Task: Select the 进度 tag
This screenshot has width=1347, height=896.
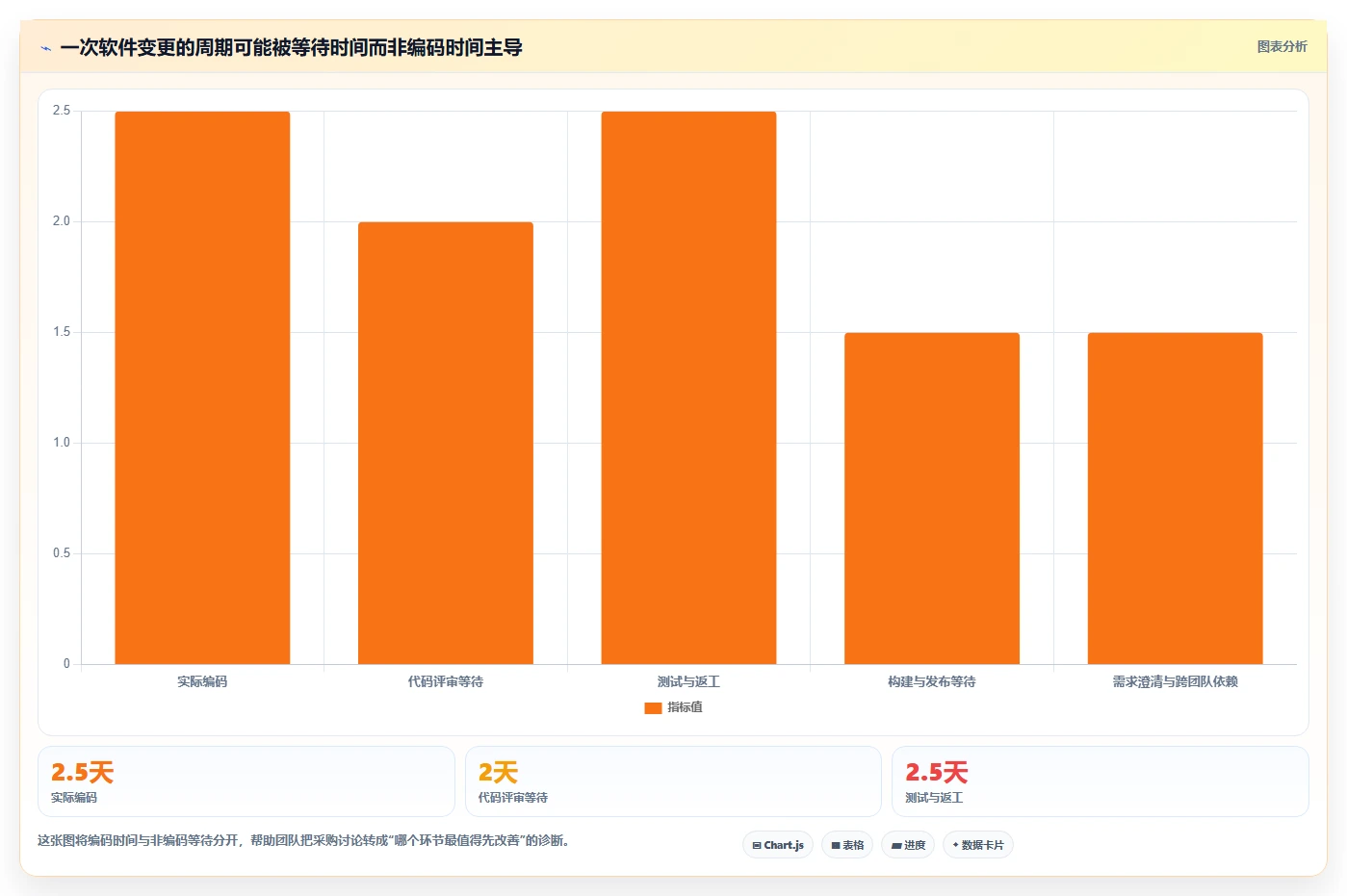Action: (x=908, y=845)
